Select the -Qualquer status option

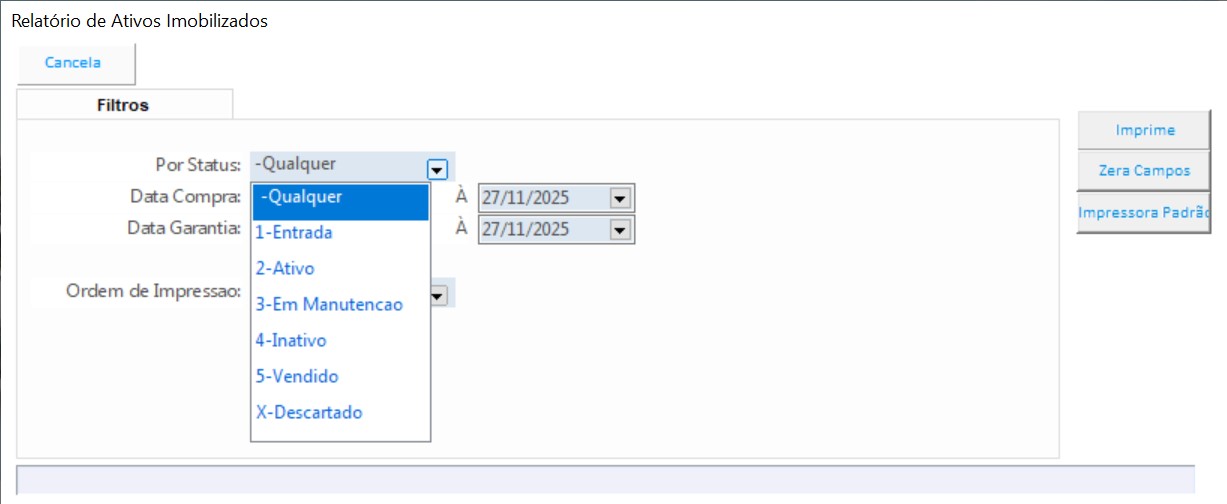340,198
